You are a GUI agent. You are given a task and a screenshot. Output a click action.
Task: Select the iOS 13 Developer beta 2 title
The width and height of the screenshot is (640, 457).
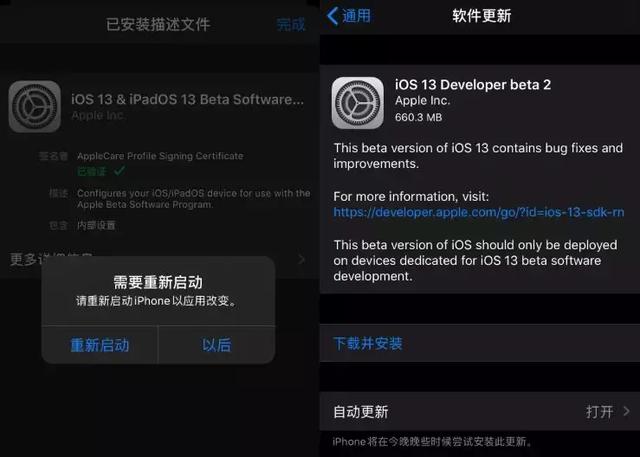[x=473, y=85]
